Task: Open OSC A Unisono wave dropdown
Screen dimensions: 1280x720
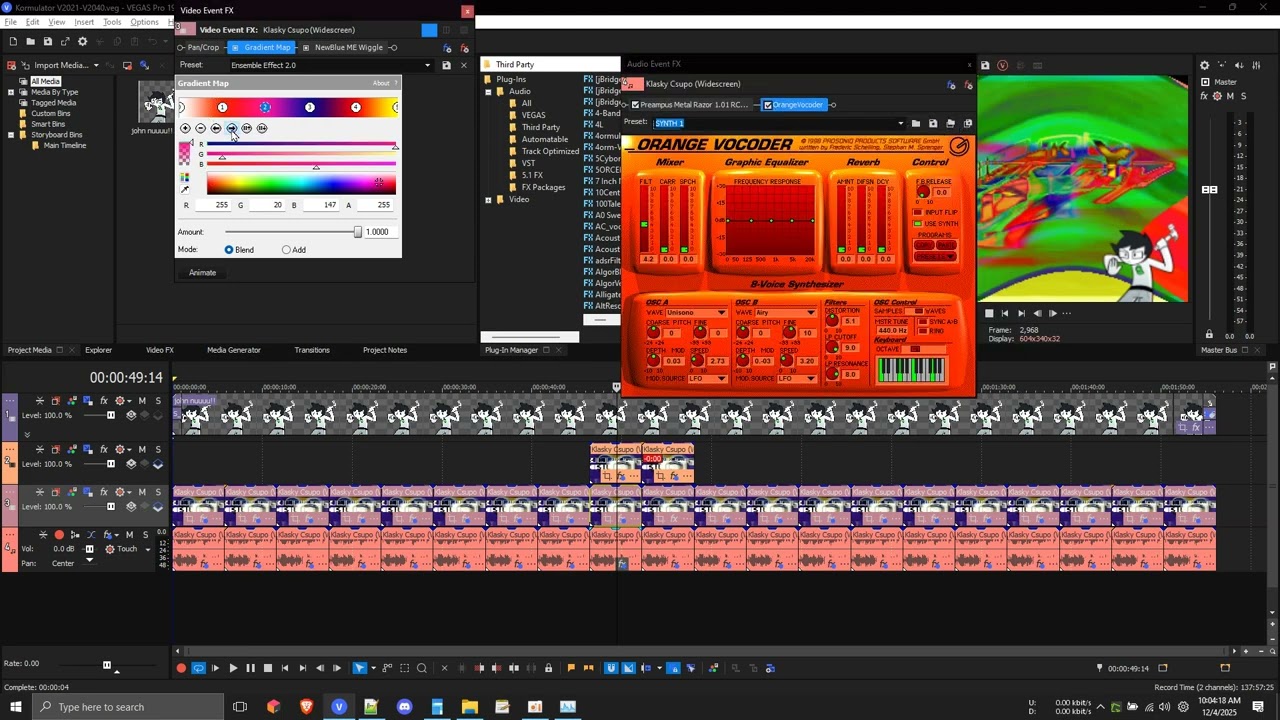Action: pos(721,313)
